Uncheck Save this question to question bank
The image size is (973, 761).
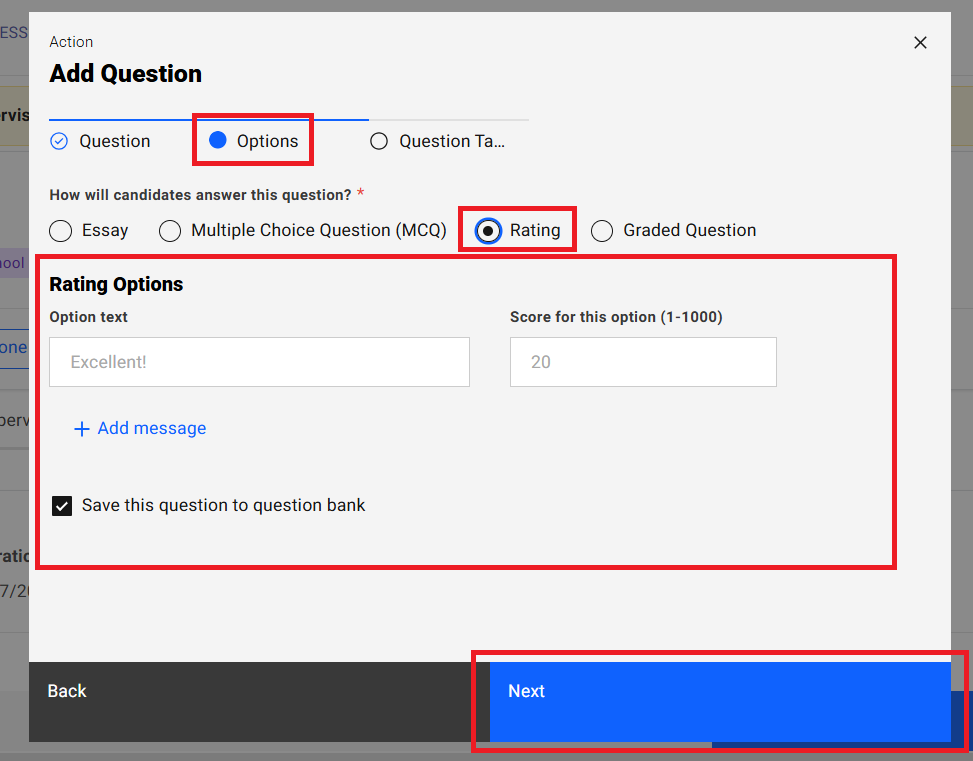click(62, 506)
